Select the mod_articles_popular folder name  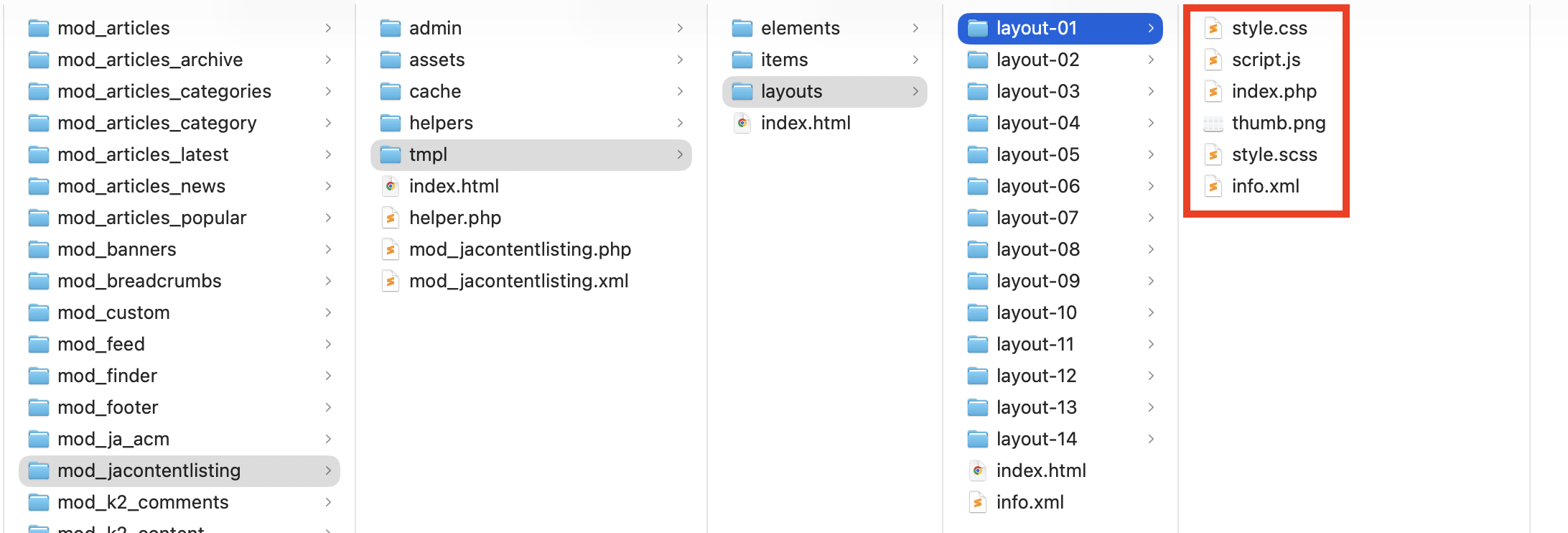(x=152, y=218)
